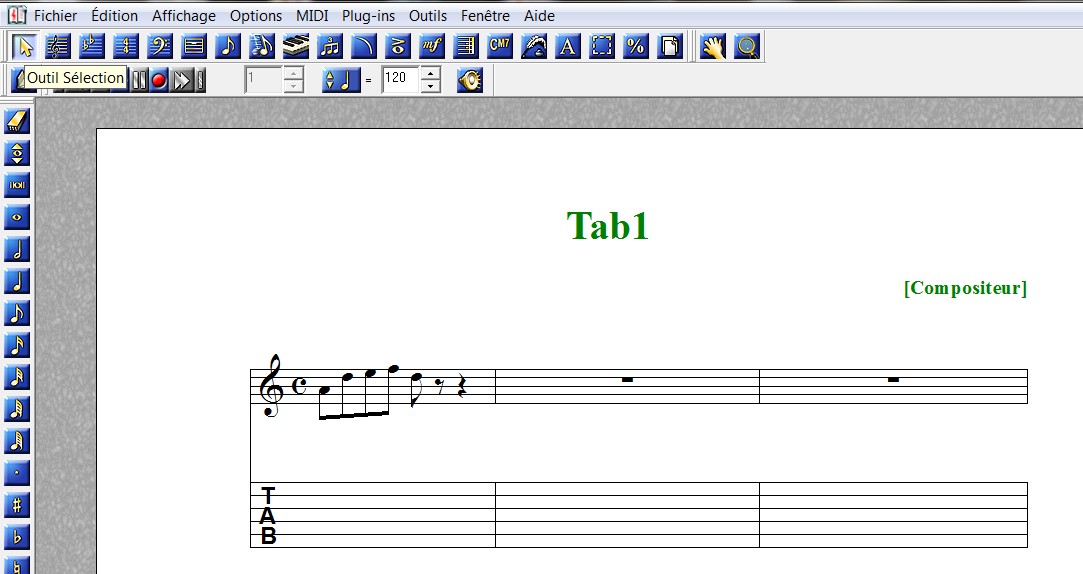Select the sharp accidental in the palette

click(x=17, y=505)
